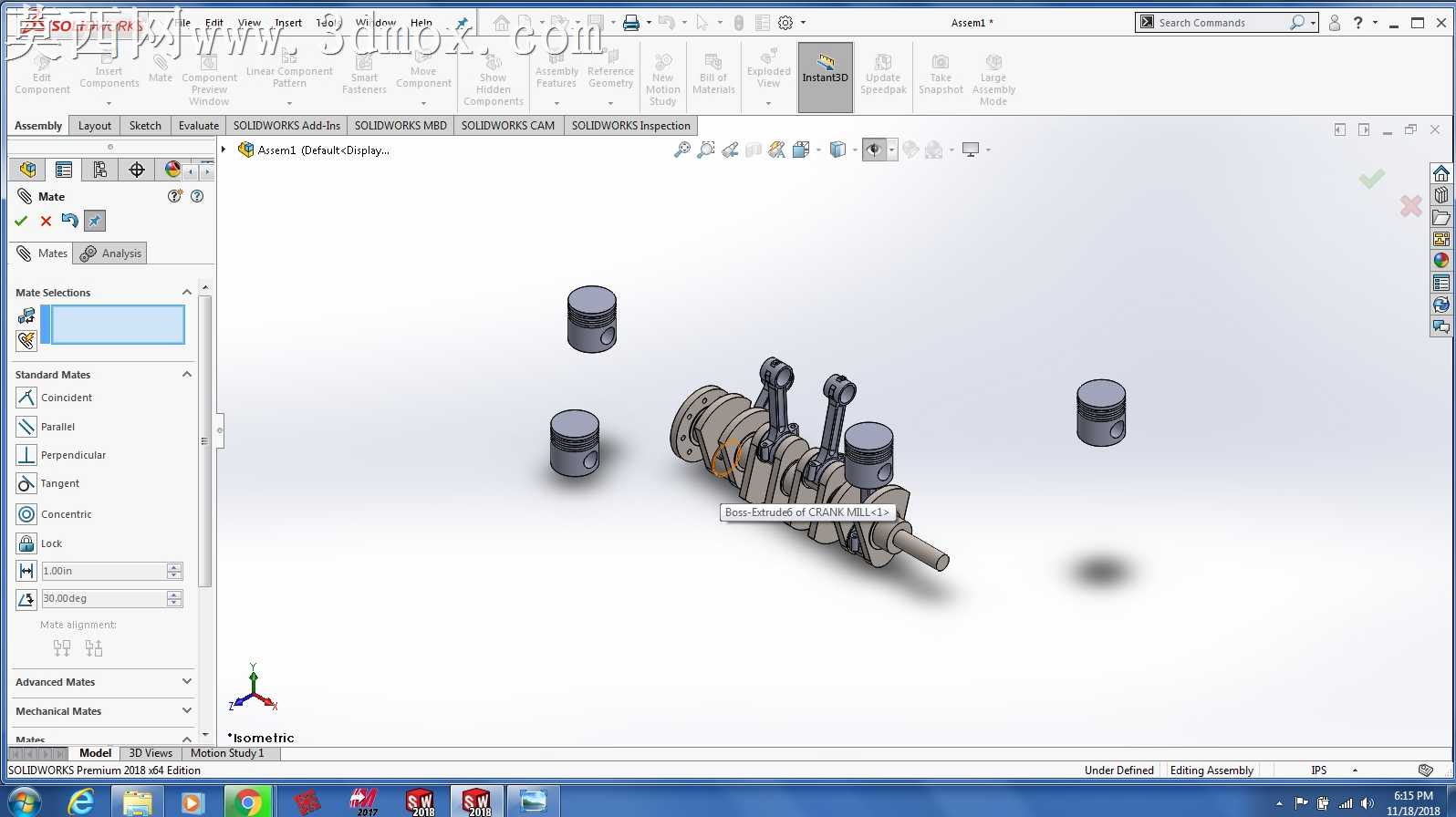Toggle the Angle mate button
Screen dimensions: 1456x817
click(x=26, y=599)
